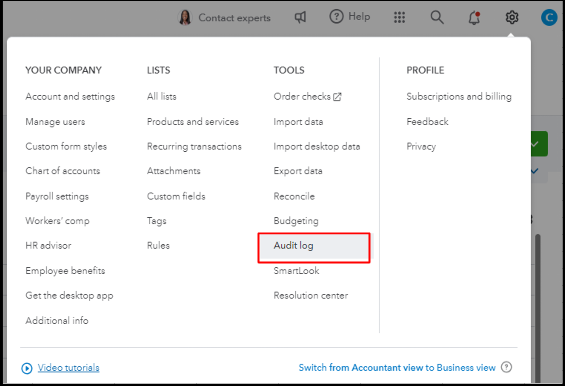Open the notifications bell icon

(474, 18)
